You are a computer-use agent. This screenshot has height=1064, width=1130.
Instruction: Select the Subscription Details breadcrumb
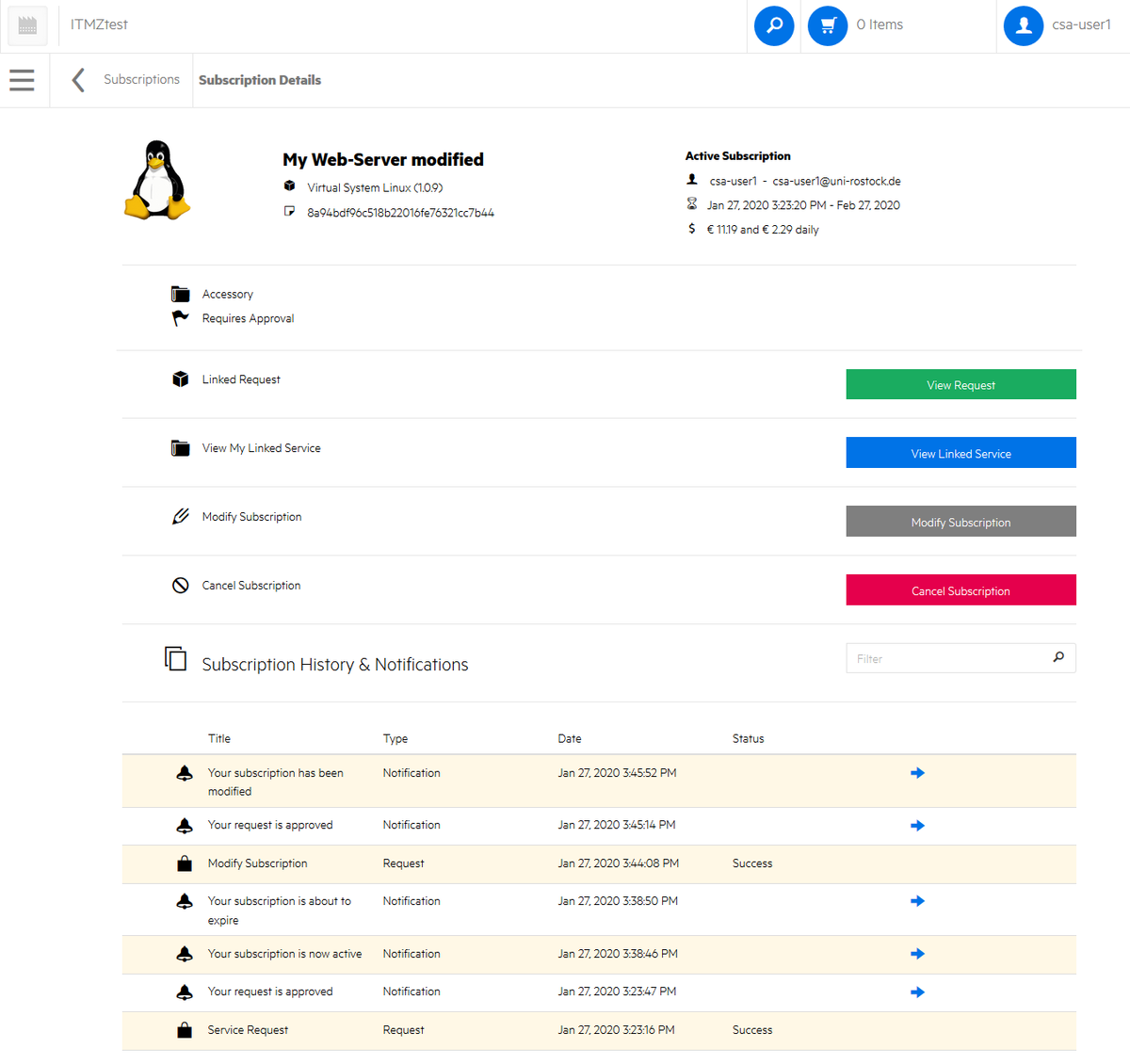click(260, 80)
